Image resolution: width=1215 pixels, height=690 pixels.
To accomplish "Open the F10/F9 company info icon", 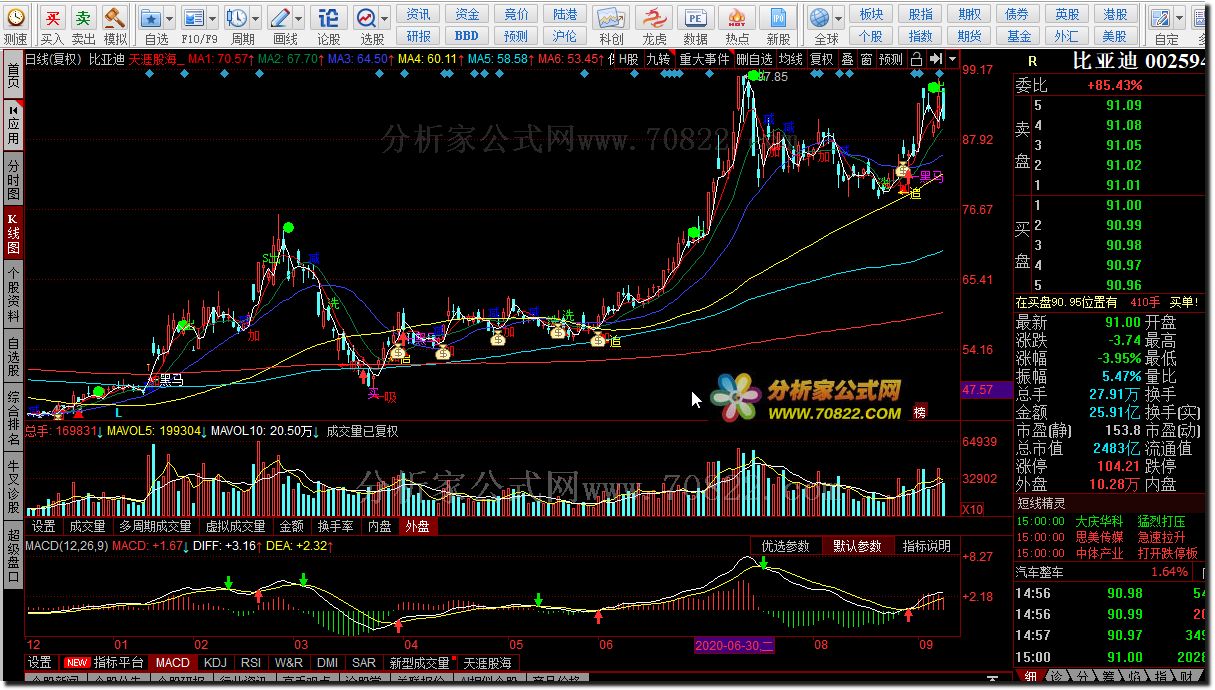I will coord(193,18).
